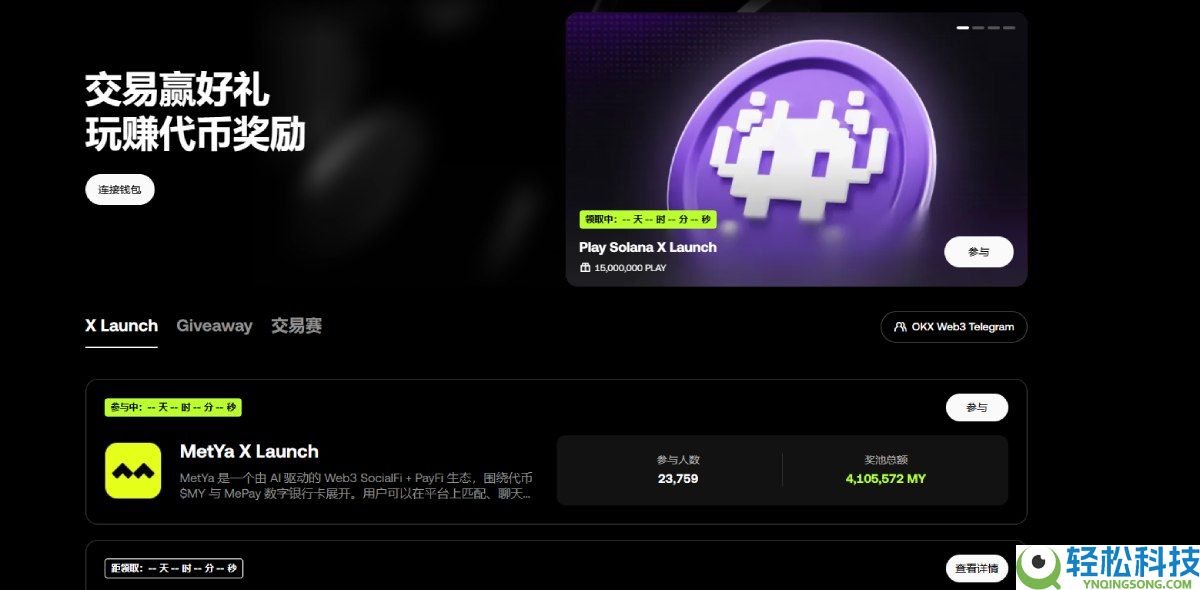Click the gift icon before the 15M PLAY amount

click(585, 268)
